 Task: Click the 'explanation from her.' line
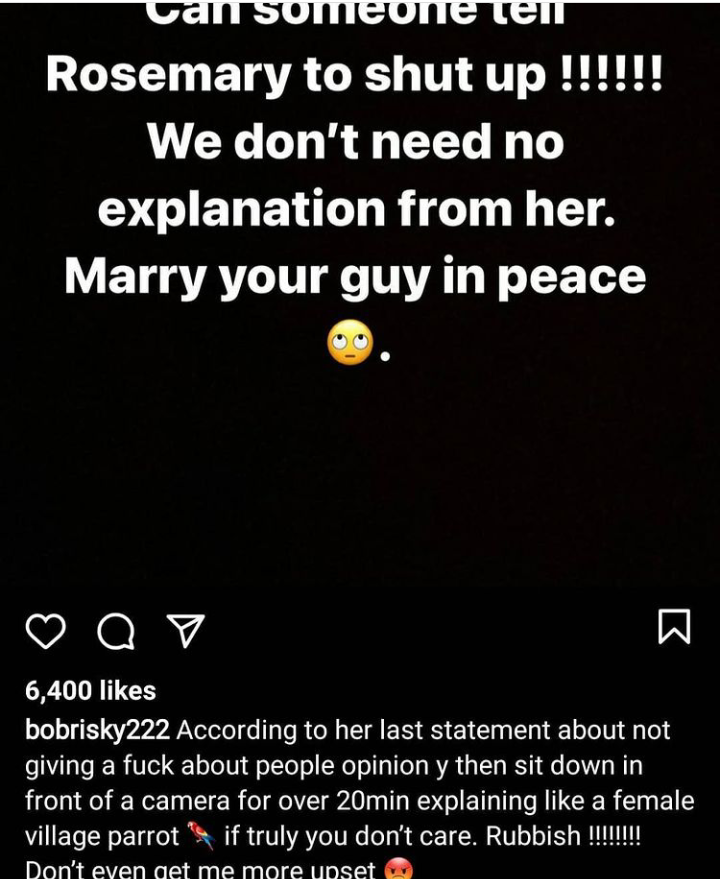(x=357, y=209)
